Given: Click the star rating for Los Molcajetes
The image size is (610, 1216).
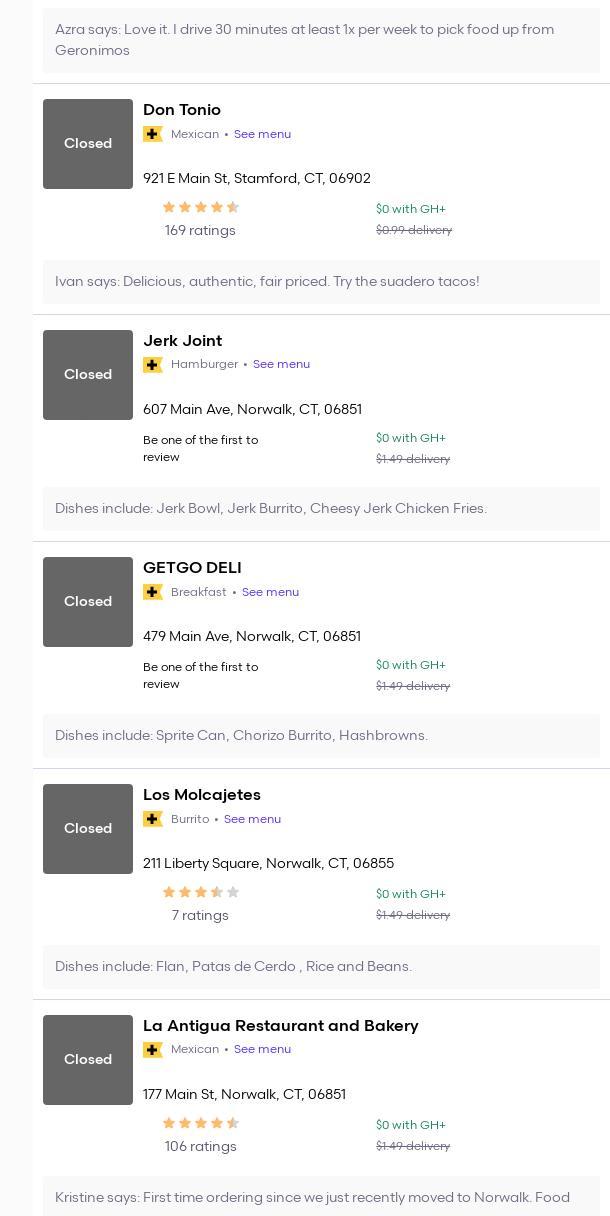Looking at the screenshot, I should pos(200,893).
